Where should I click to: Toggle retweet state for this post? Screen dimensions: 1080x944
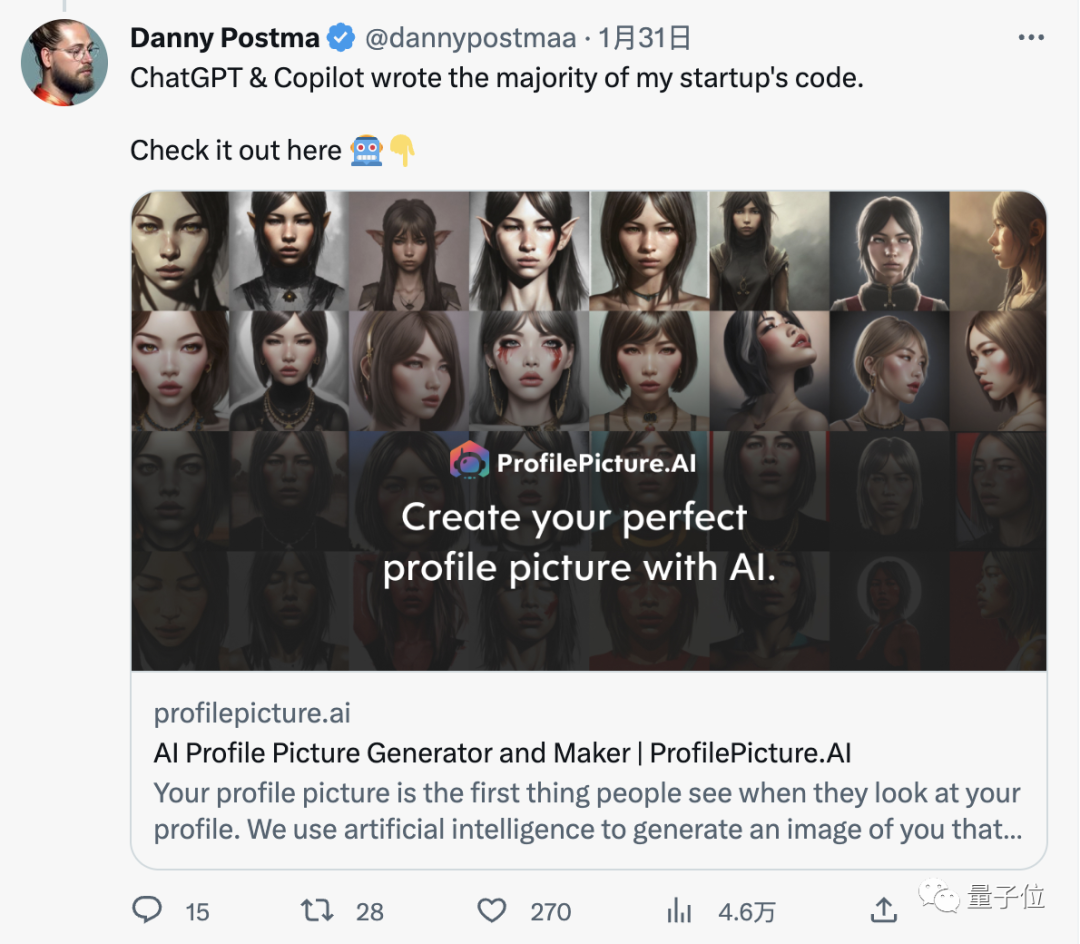[x=317, y=911]
